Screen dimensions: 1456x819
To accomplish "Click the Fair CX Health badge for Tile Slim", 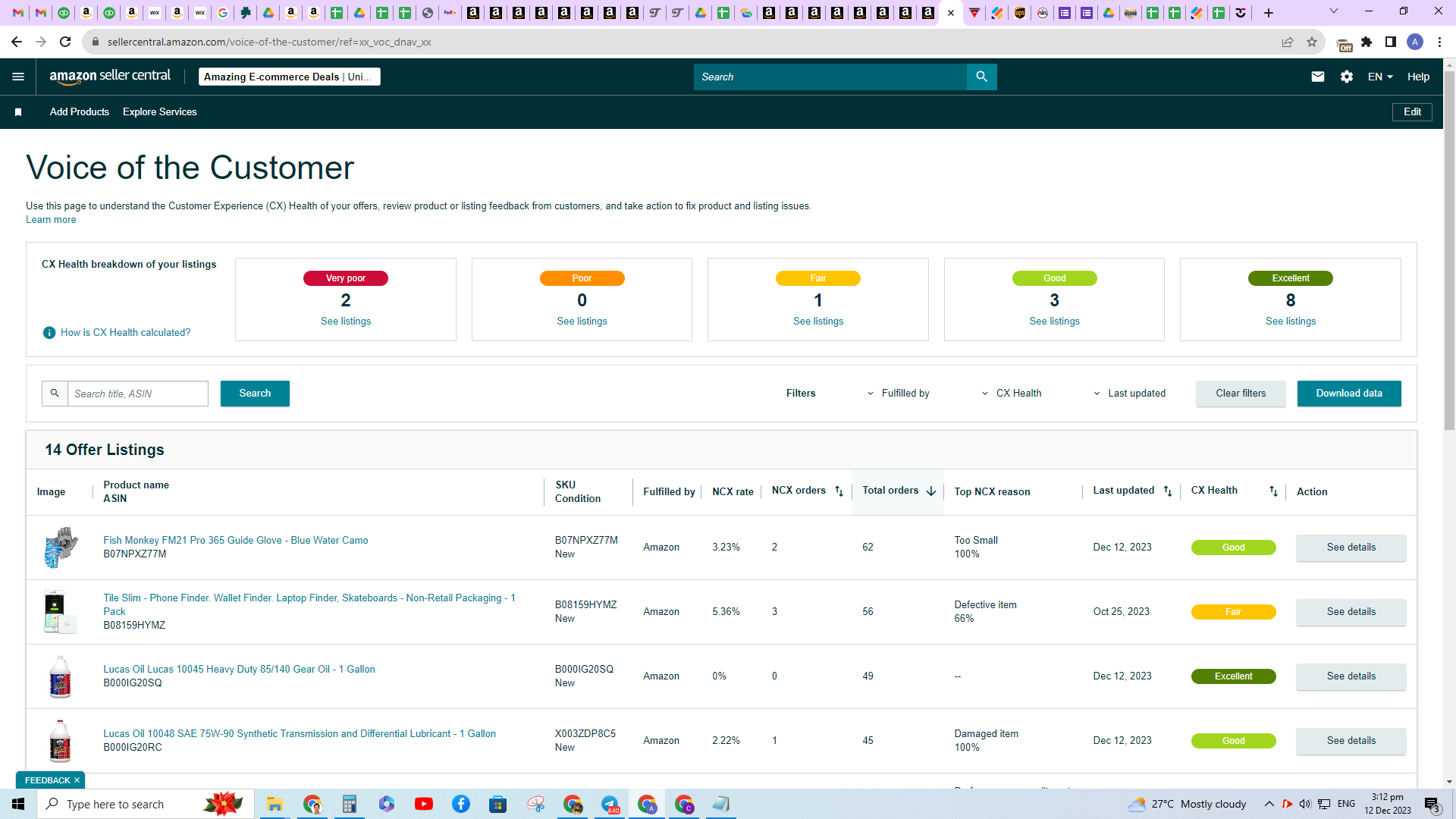I will [x=1234, y=612].
